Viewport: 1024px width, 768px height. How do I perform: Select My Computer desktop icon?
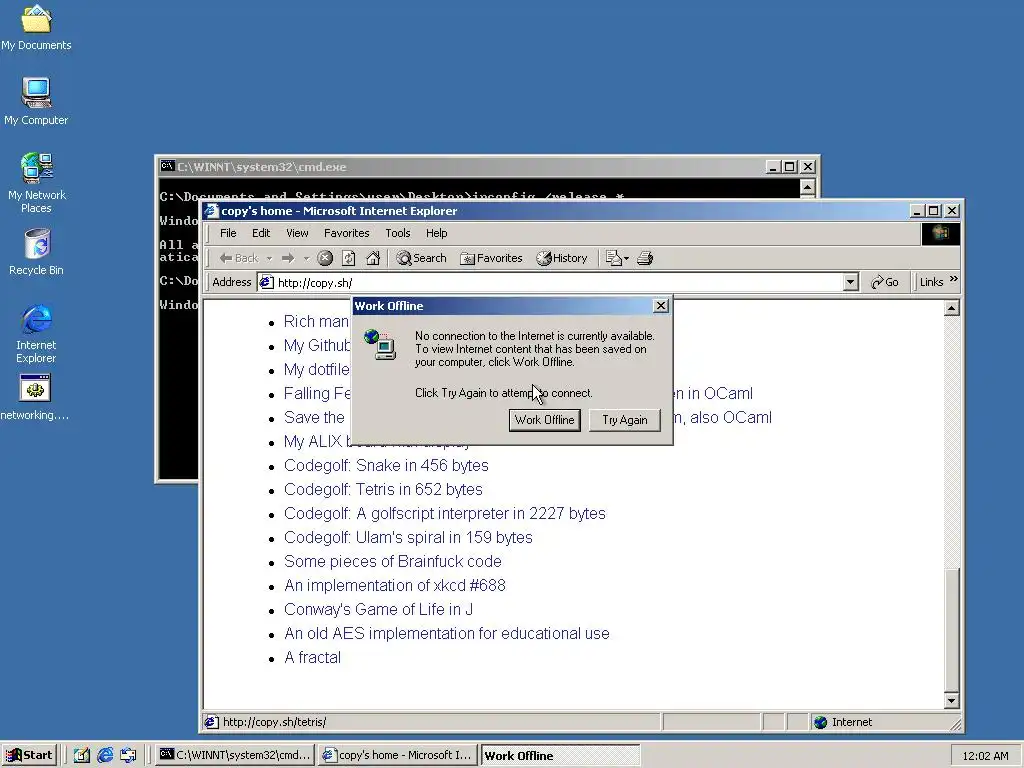click(x=36, y=101)
